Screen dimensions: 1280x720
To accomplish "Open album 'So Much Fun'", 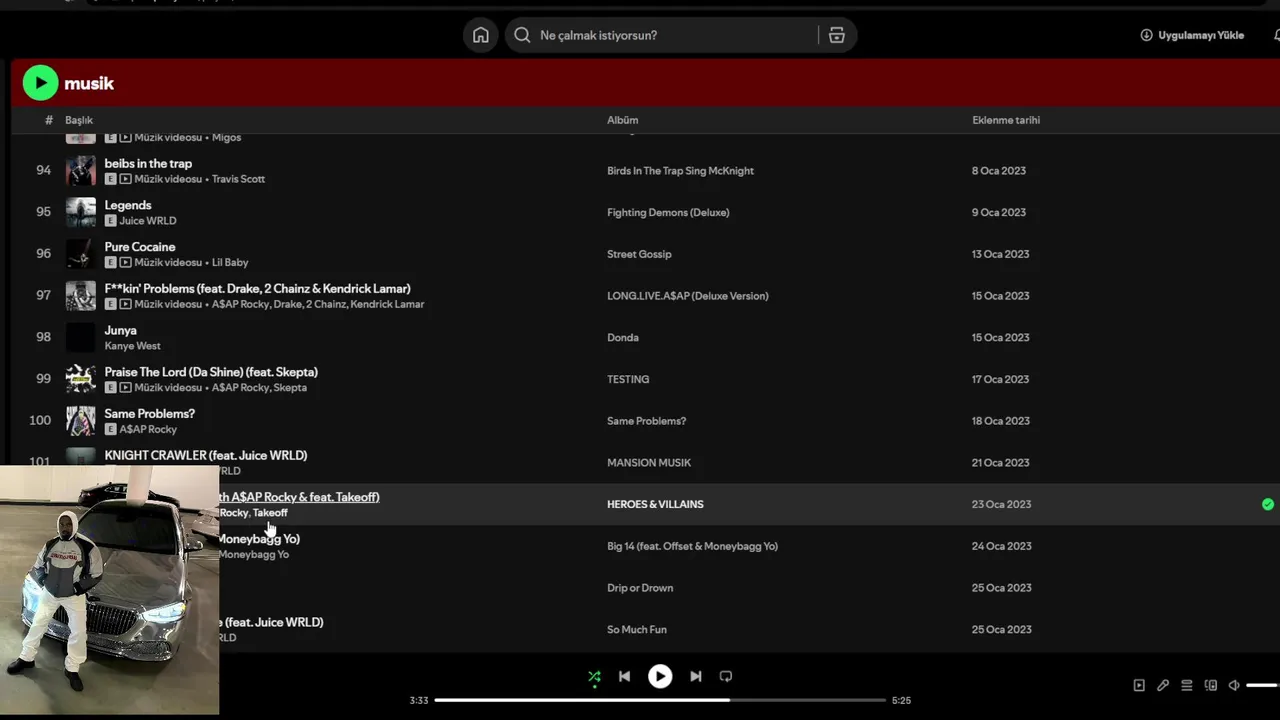I will pyautogui.click(x=637, y=630).
